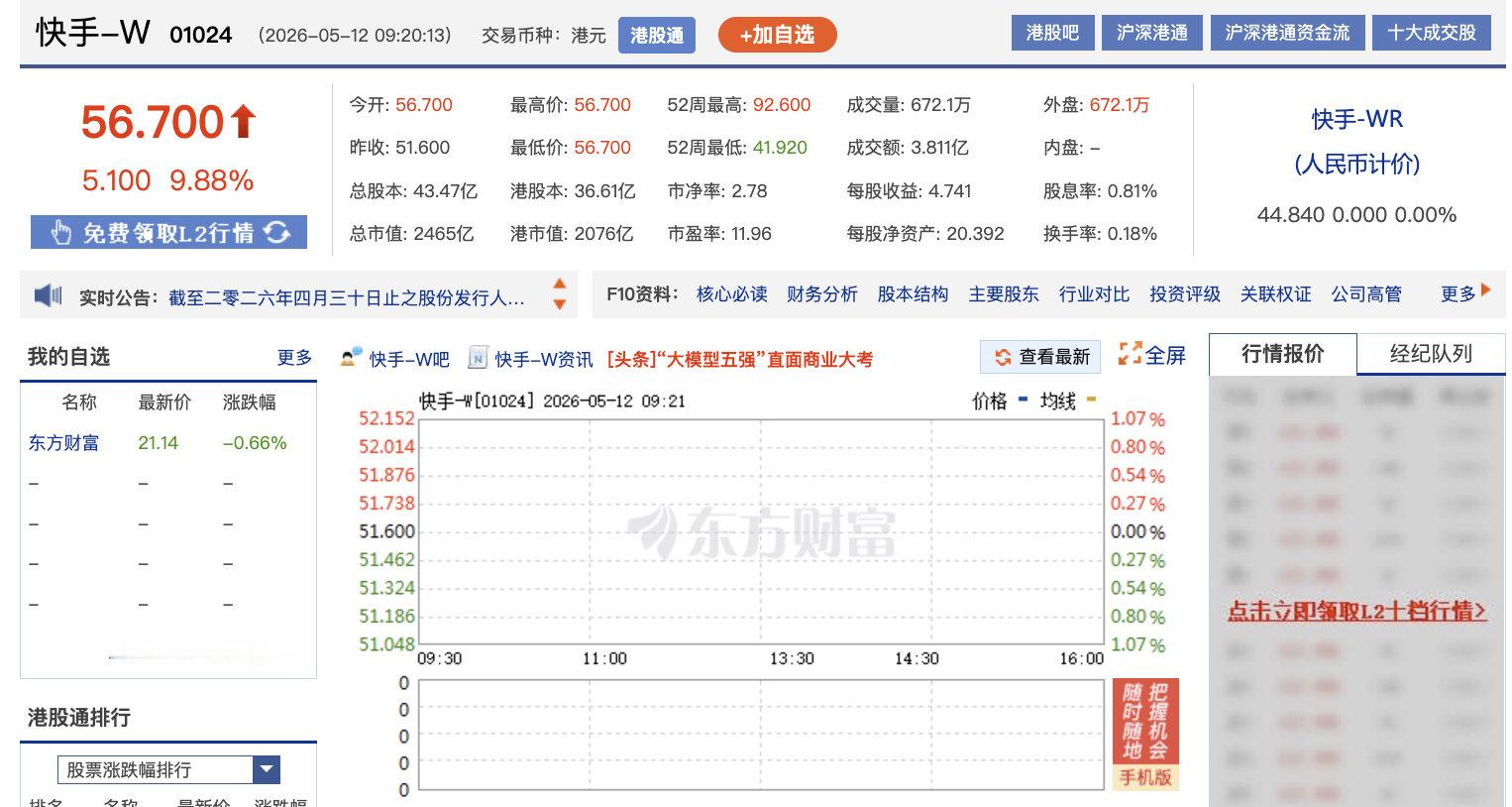Open the 财务分析 link
This screenshot has width=1512, height=807.
(821, 294)
